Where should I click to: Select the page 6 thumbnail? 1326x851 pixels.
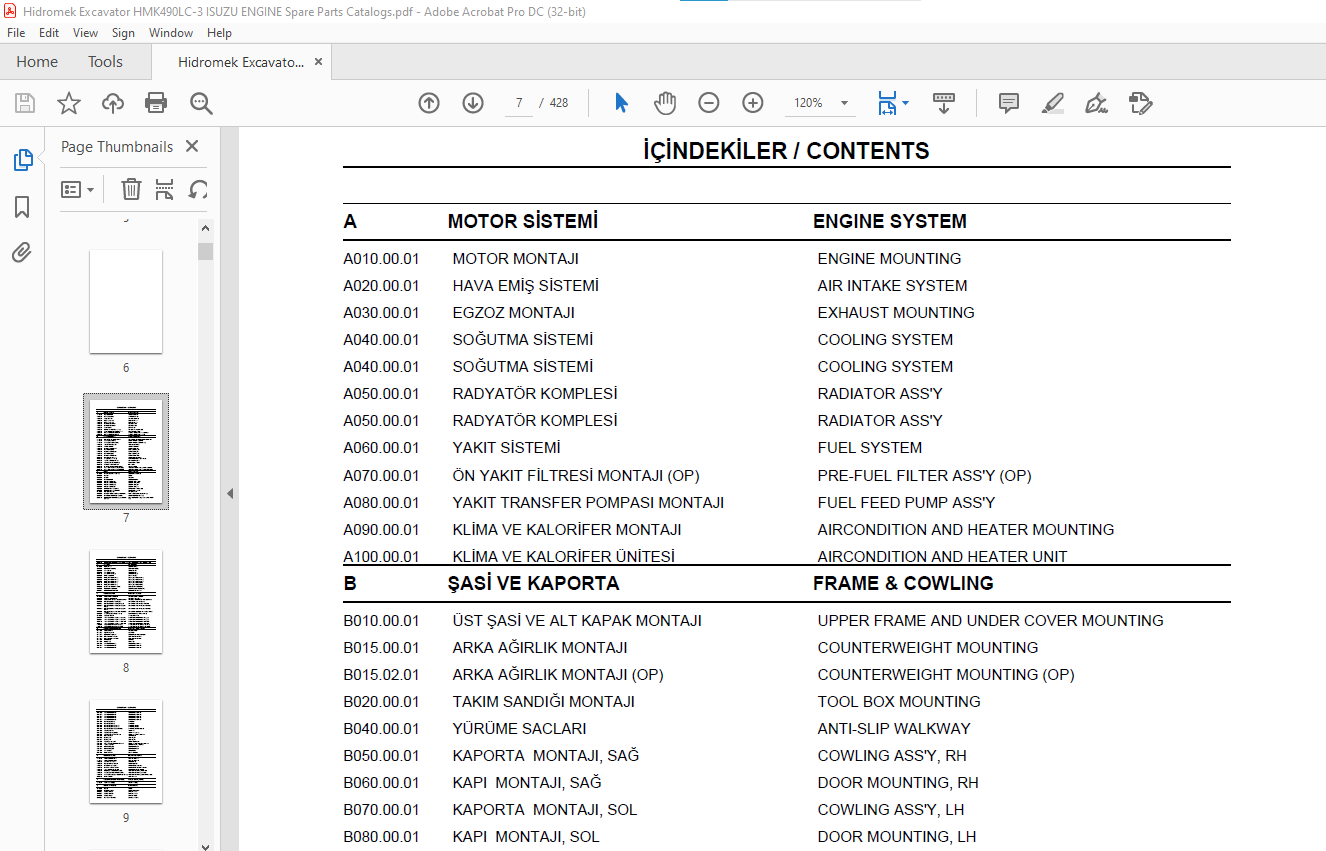pos(126,301)
